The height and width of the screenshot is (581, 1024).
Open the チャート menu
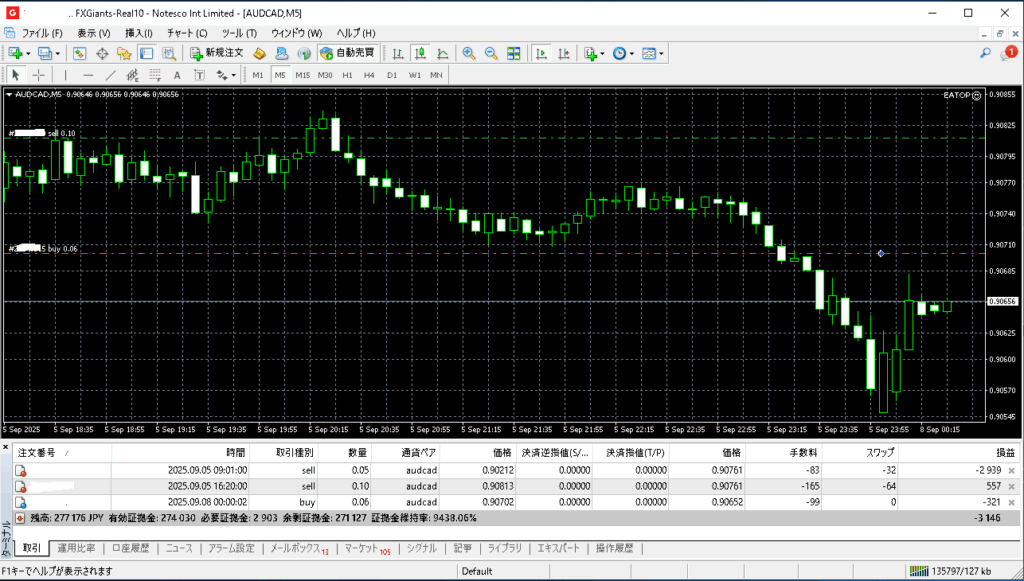pos(187,33)
